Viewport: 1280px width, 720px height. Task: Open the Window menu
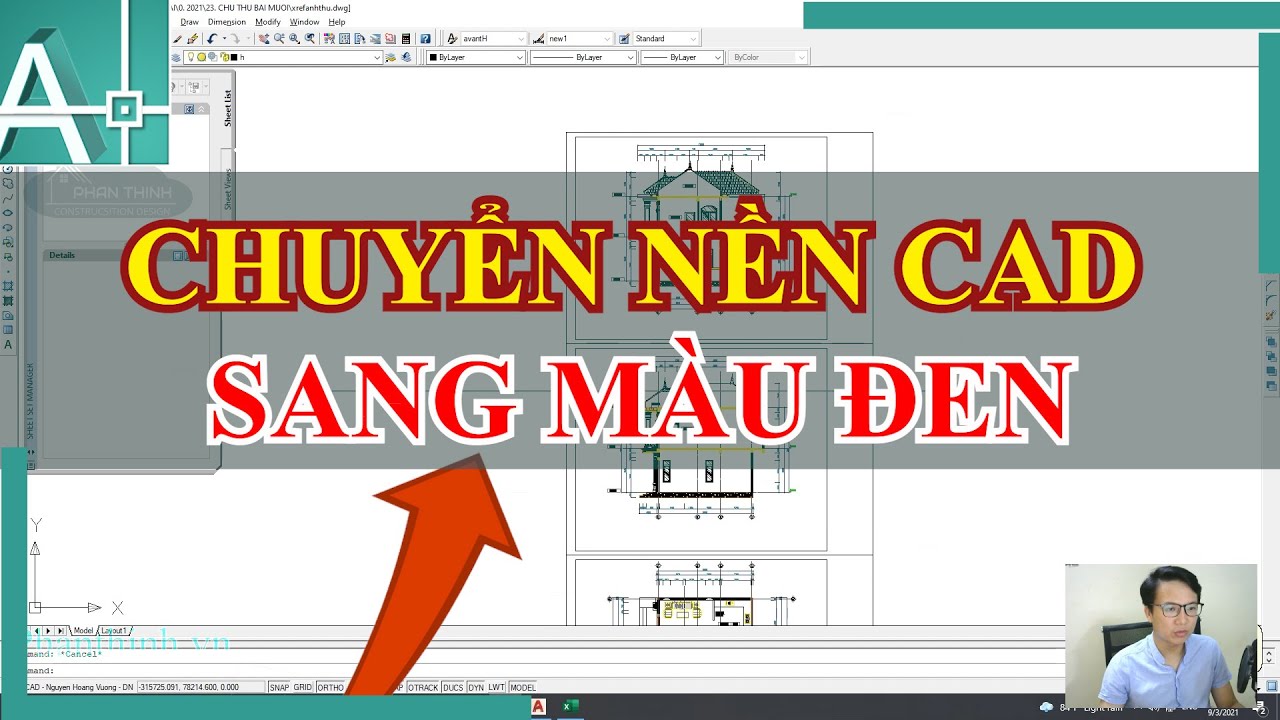tap(304, 22)
